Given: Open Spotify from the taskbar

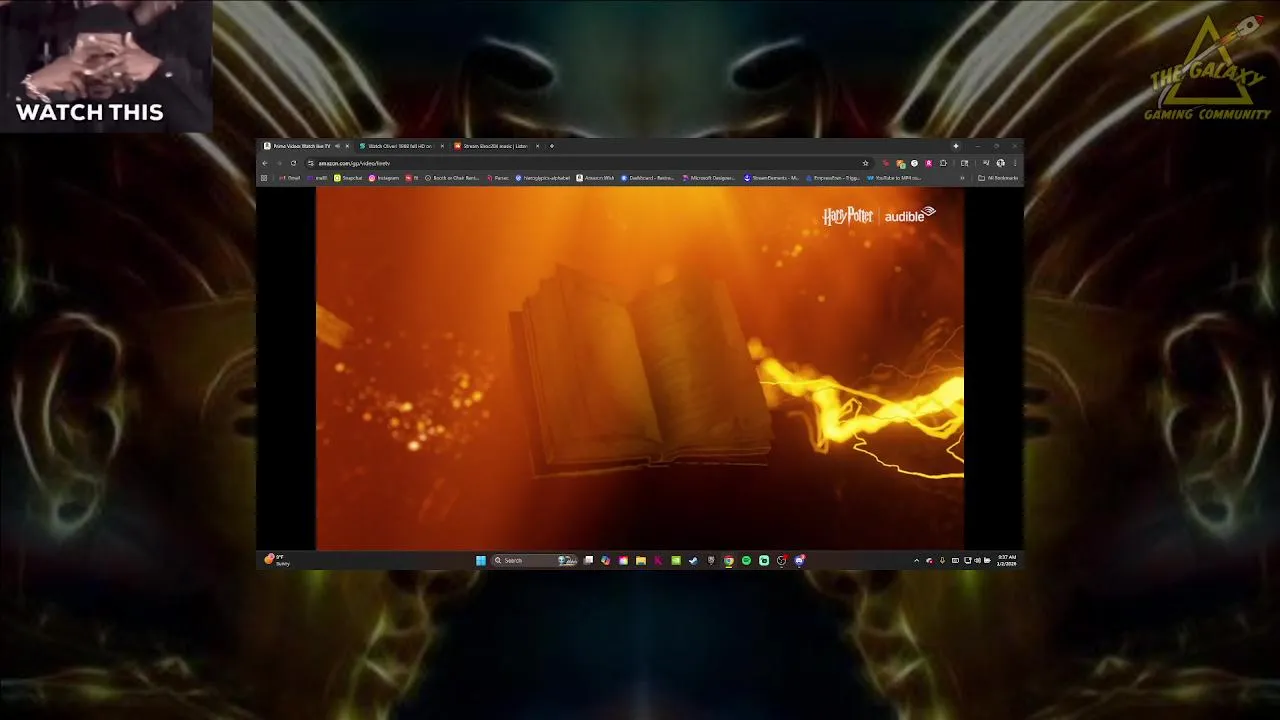Looking at the screenshot, I should pyautogui.click(x=746, y=561).
